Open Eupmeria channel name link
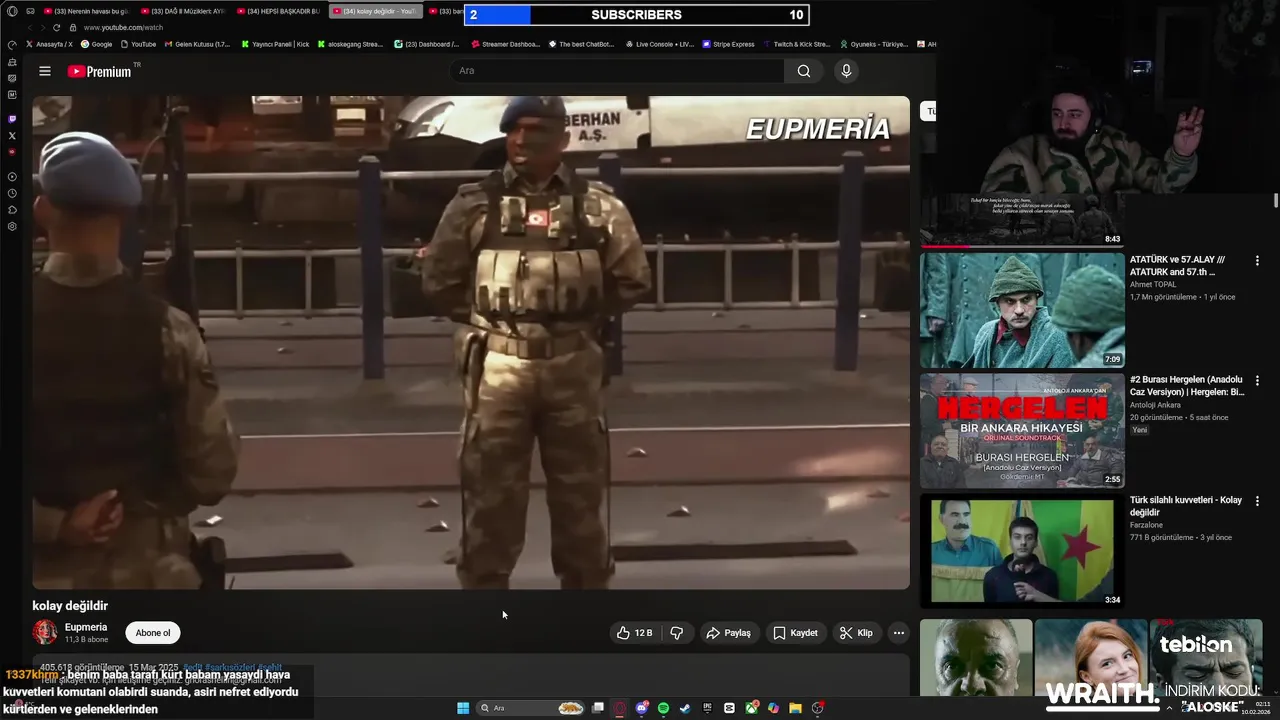The image size is (1280, 720). tap(86, 627)
